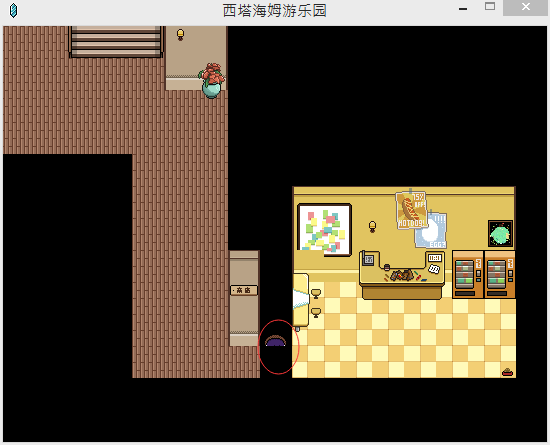
Task: Click the purple half-dome object by the doorway
Action: coord(275,341)
